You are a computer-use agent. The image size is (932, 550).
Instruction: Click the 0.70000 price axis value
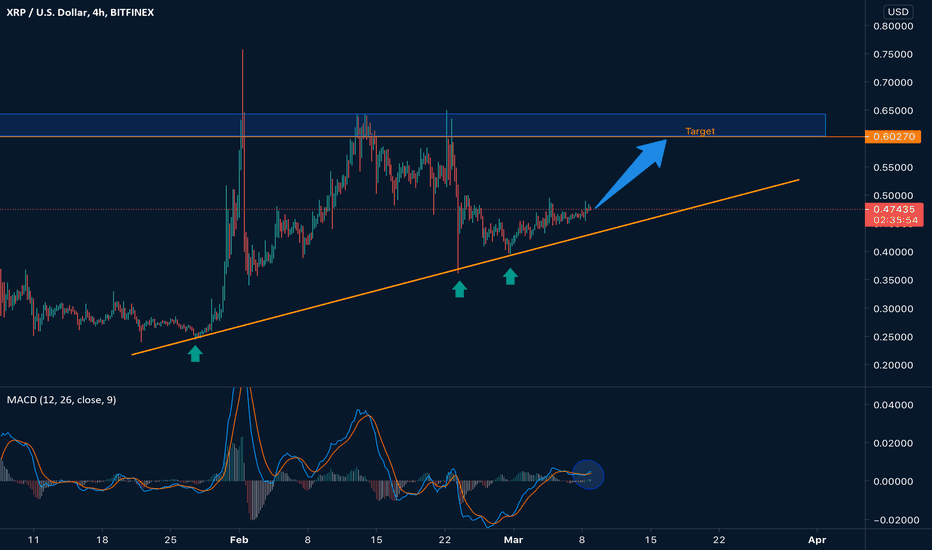point(893,83)
